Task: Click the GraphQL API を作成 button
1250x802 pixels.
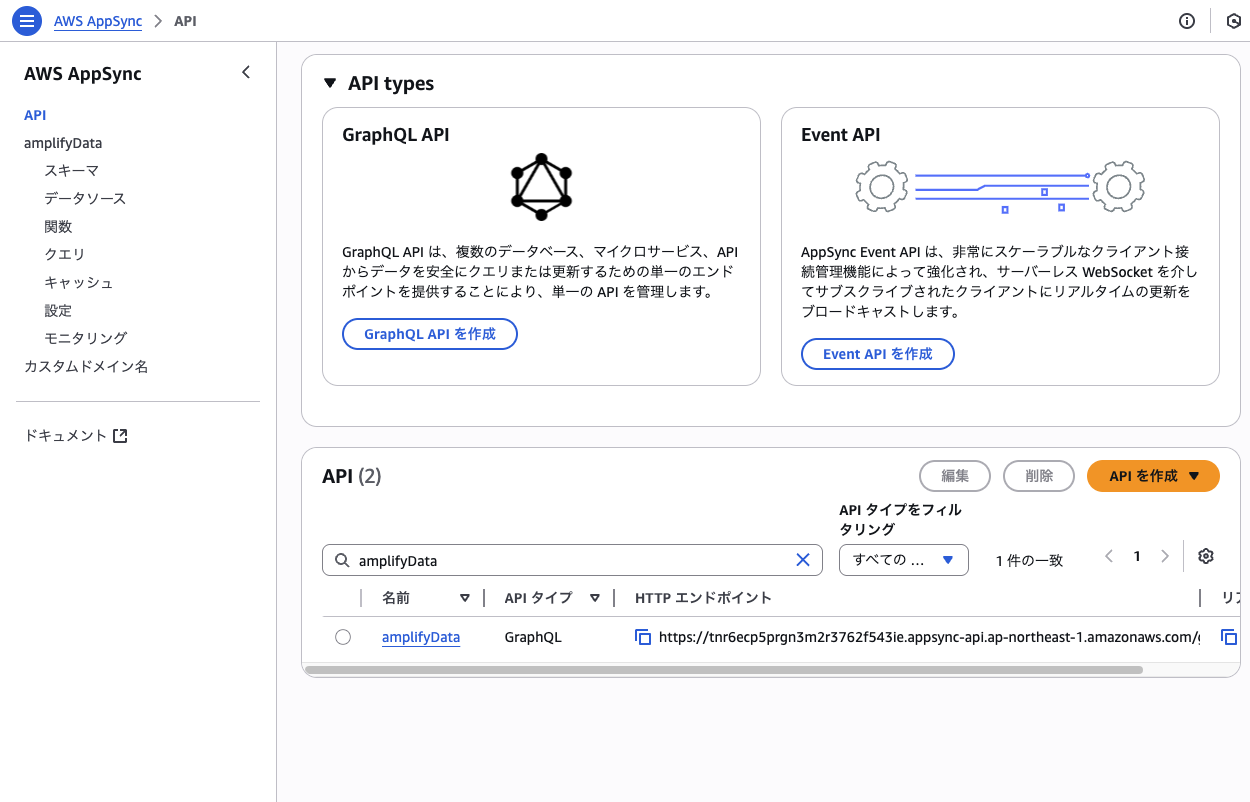Action: (x=430, y=334)
